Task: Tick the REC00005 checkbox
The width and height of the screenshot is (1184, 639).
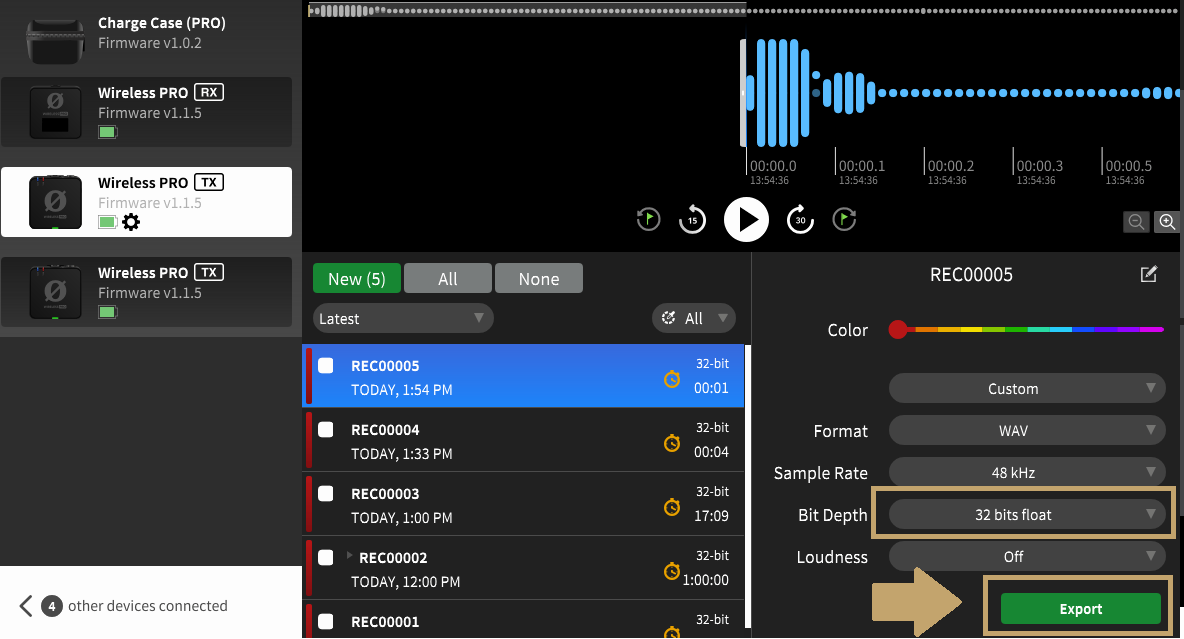Action: 325,366
